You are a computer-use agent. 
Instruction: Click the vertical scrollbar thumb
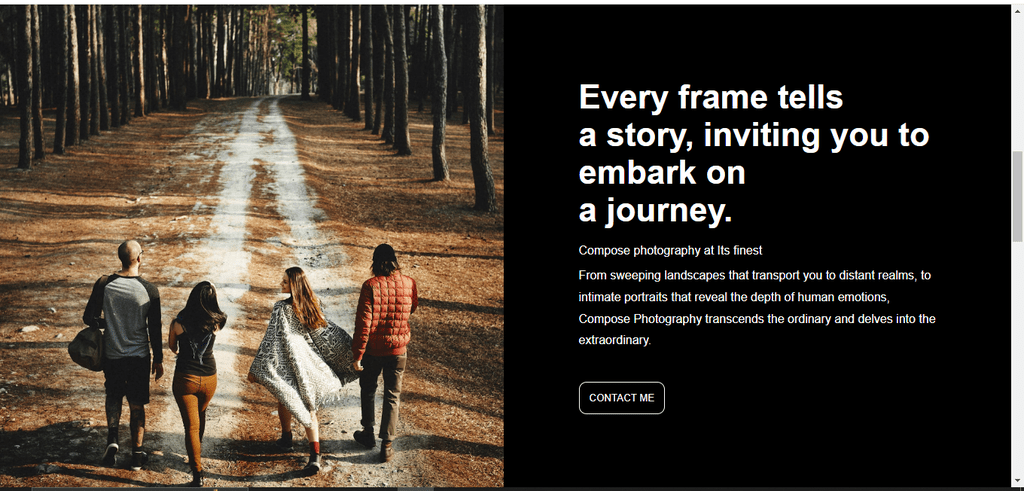pyautogui.click(x=1017, y=196)
